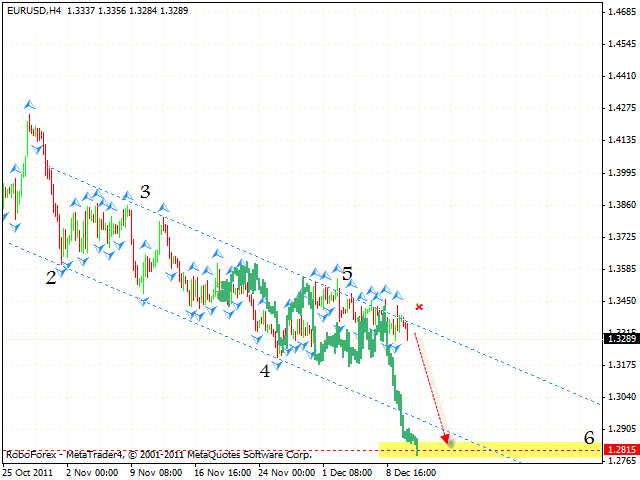Click wave label 5 near the upper channel line
This screenshot has width=640, height=480.
point(347,272)
